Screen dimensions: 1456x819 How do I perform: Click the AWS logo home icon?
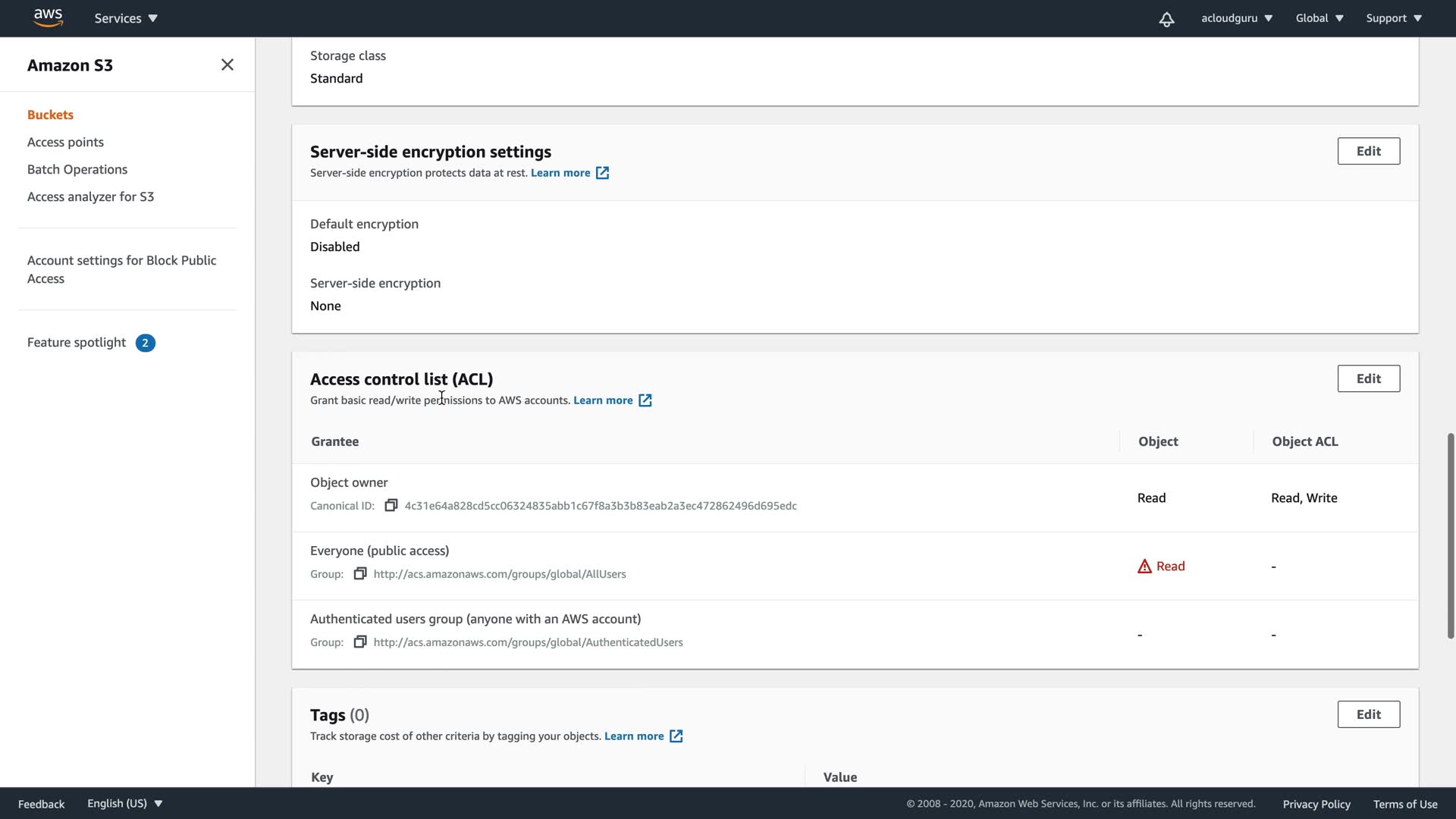coord(48,17)
